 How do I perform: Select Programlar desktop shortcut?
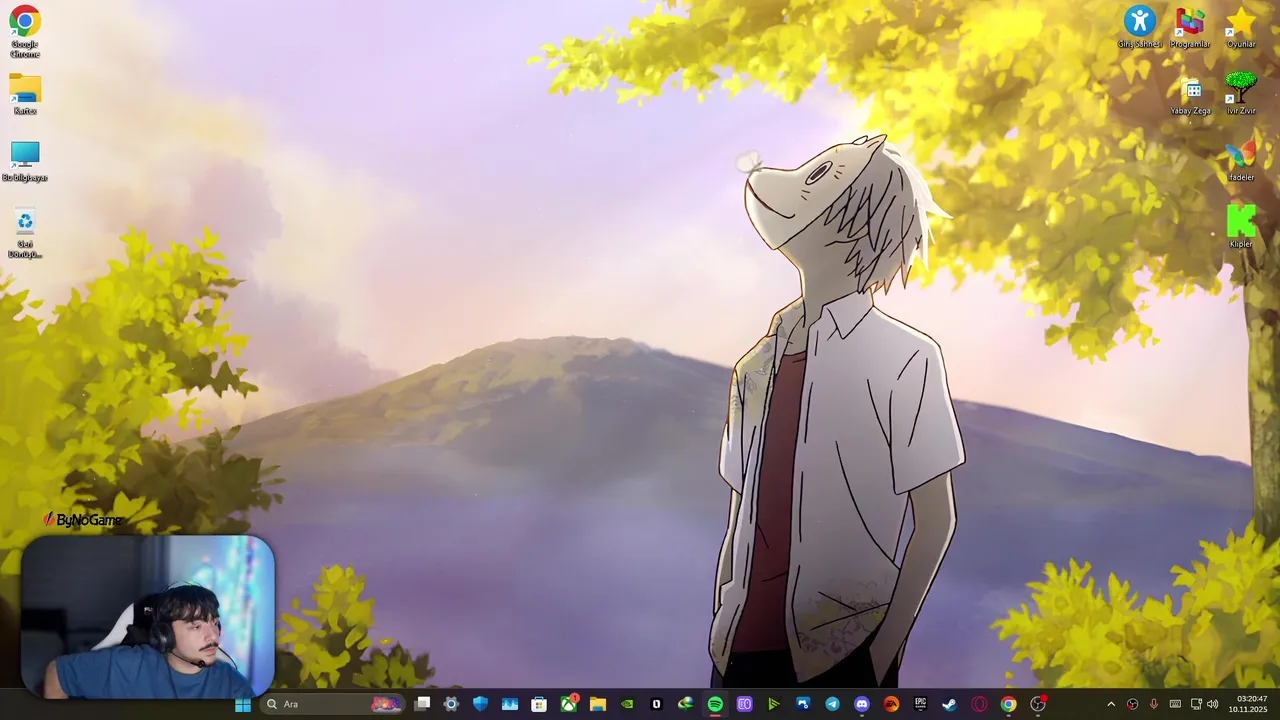pos(1190,28)
